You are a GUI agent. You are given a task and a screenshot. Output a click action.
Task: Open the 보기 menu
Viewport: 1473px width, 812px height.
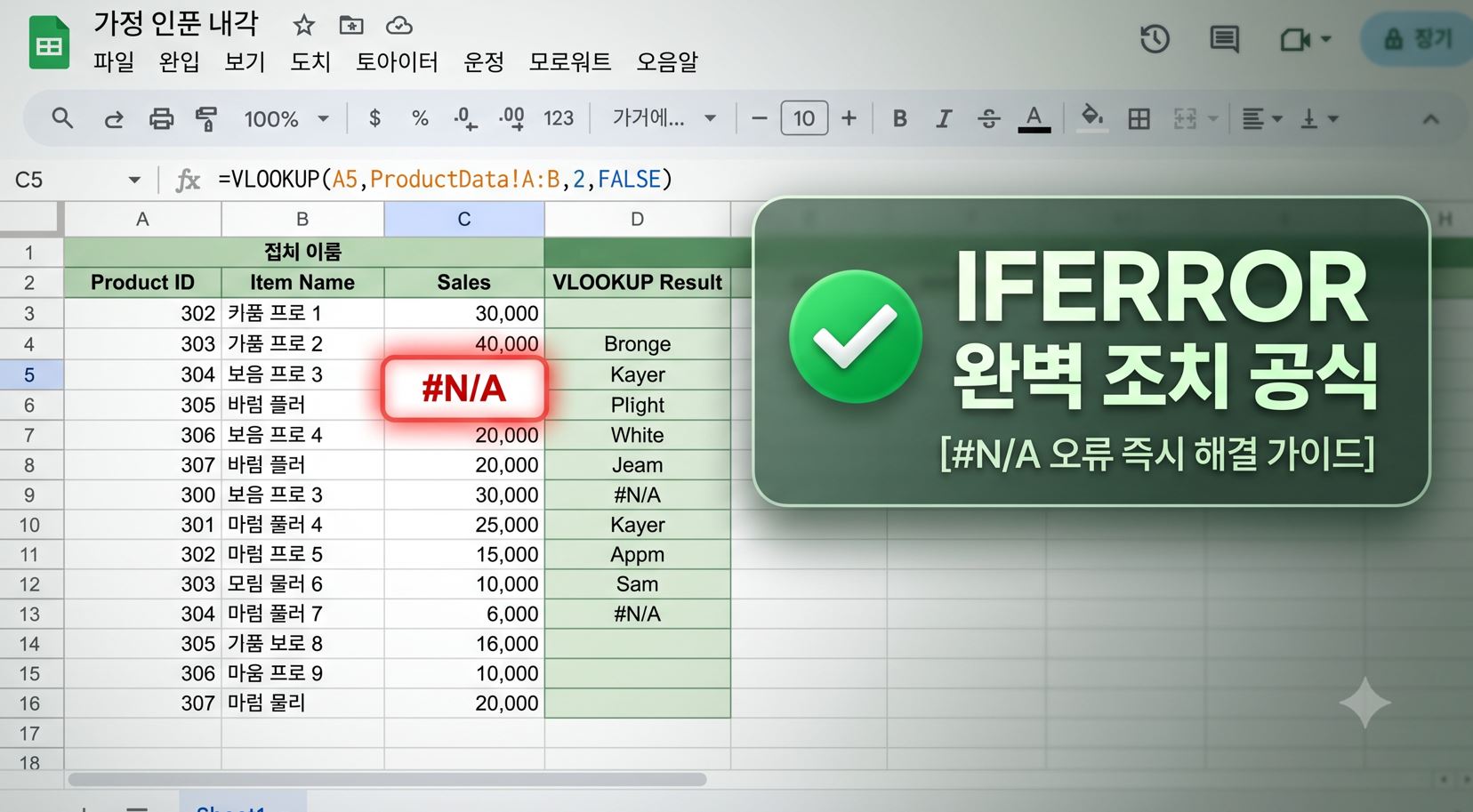click(245, 61)
